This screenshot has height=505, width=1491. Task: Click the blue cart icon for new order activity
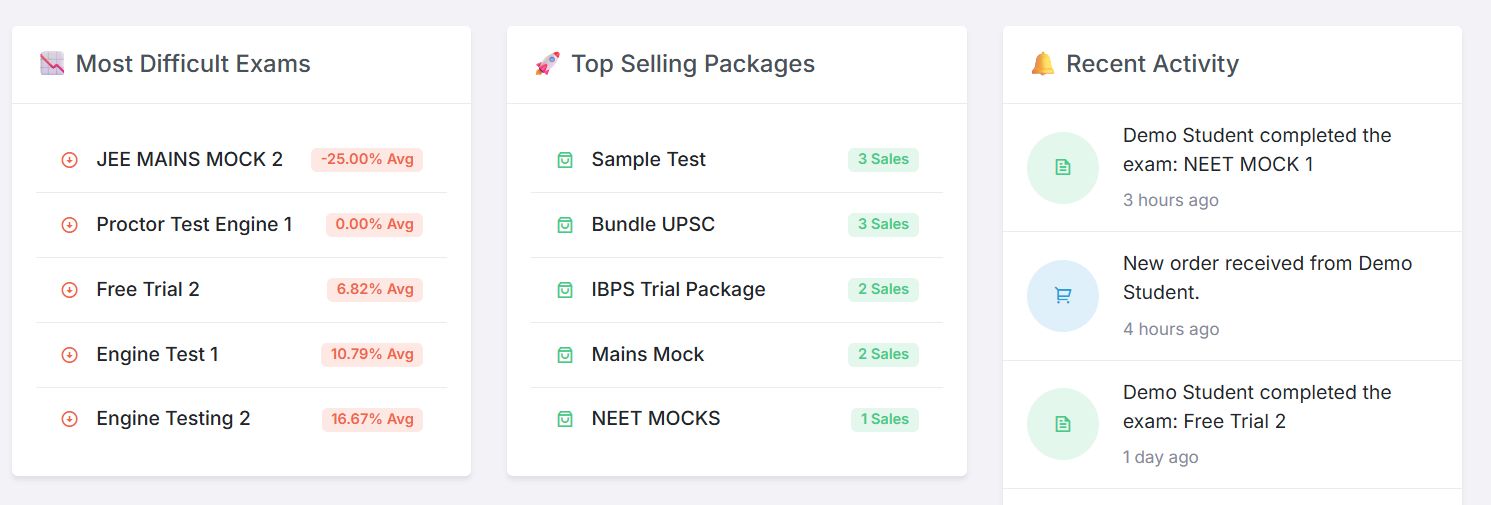(x=1063, y=295)
